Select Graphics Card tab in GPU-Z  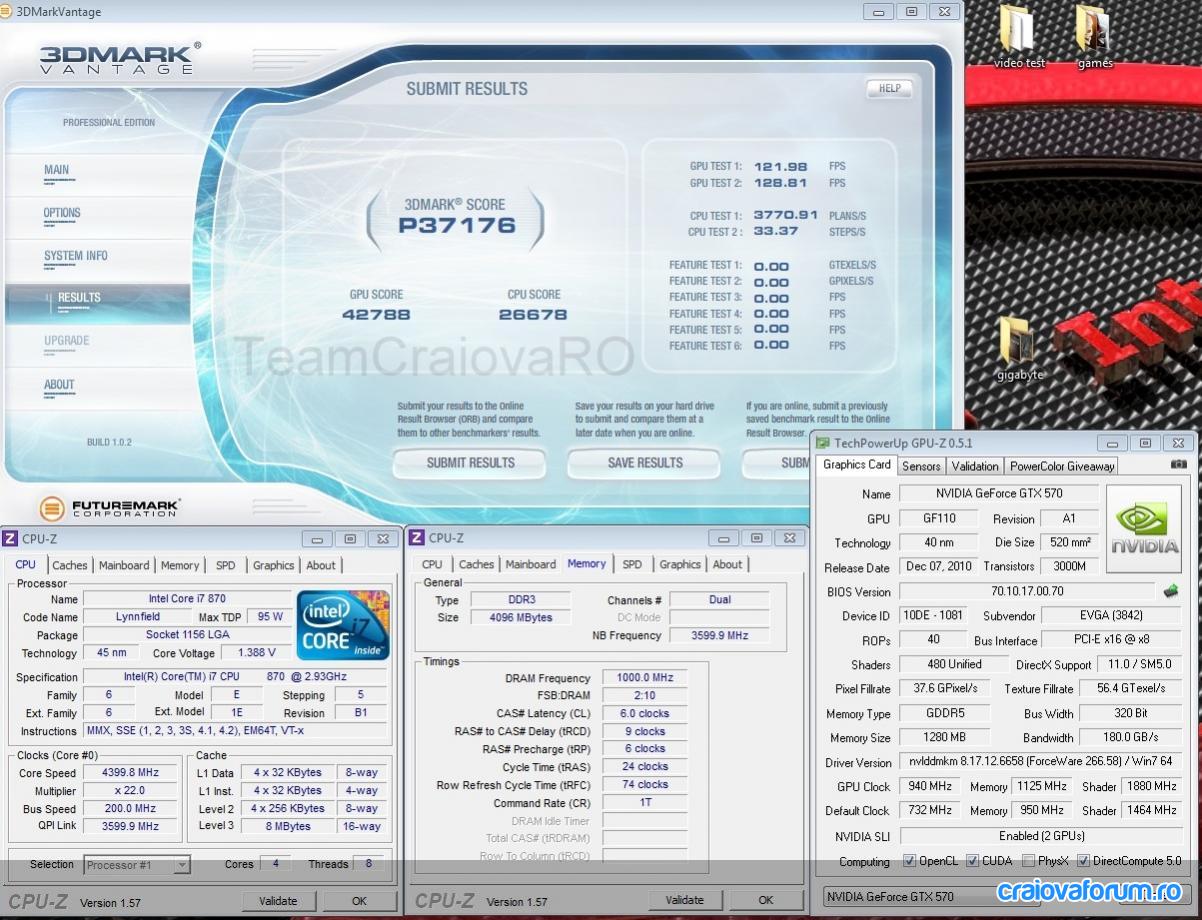[857, 464]
